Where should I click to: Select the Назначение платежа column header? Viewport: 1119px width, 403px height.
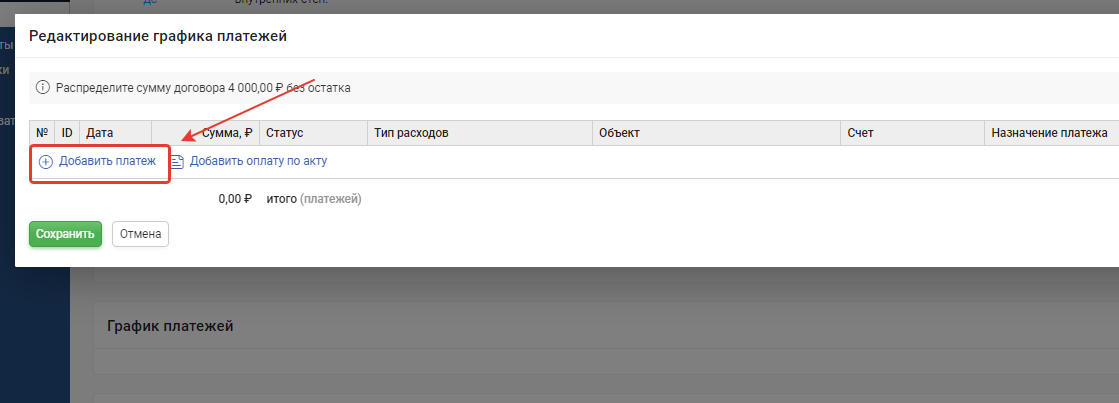[x=1051, y=133]
